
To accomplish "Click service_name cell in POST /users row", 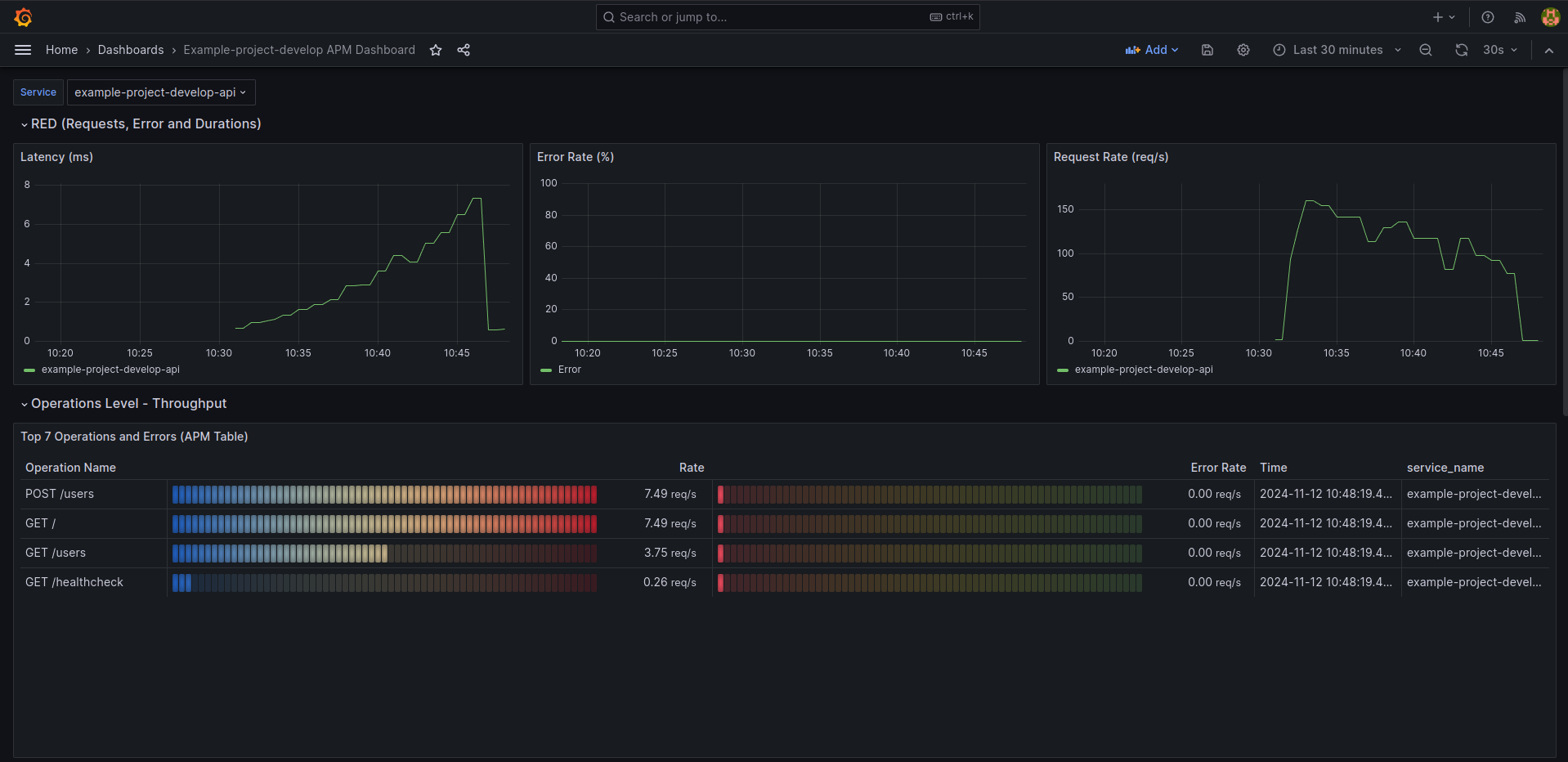I will click(x=1474, y=494).
